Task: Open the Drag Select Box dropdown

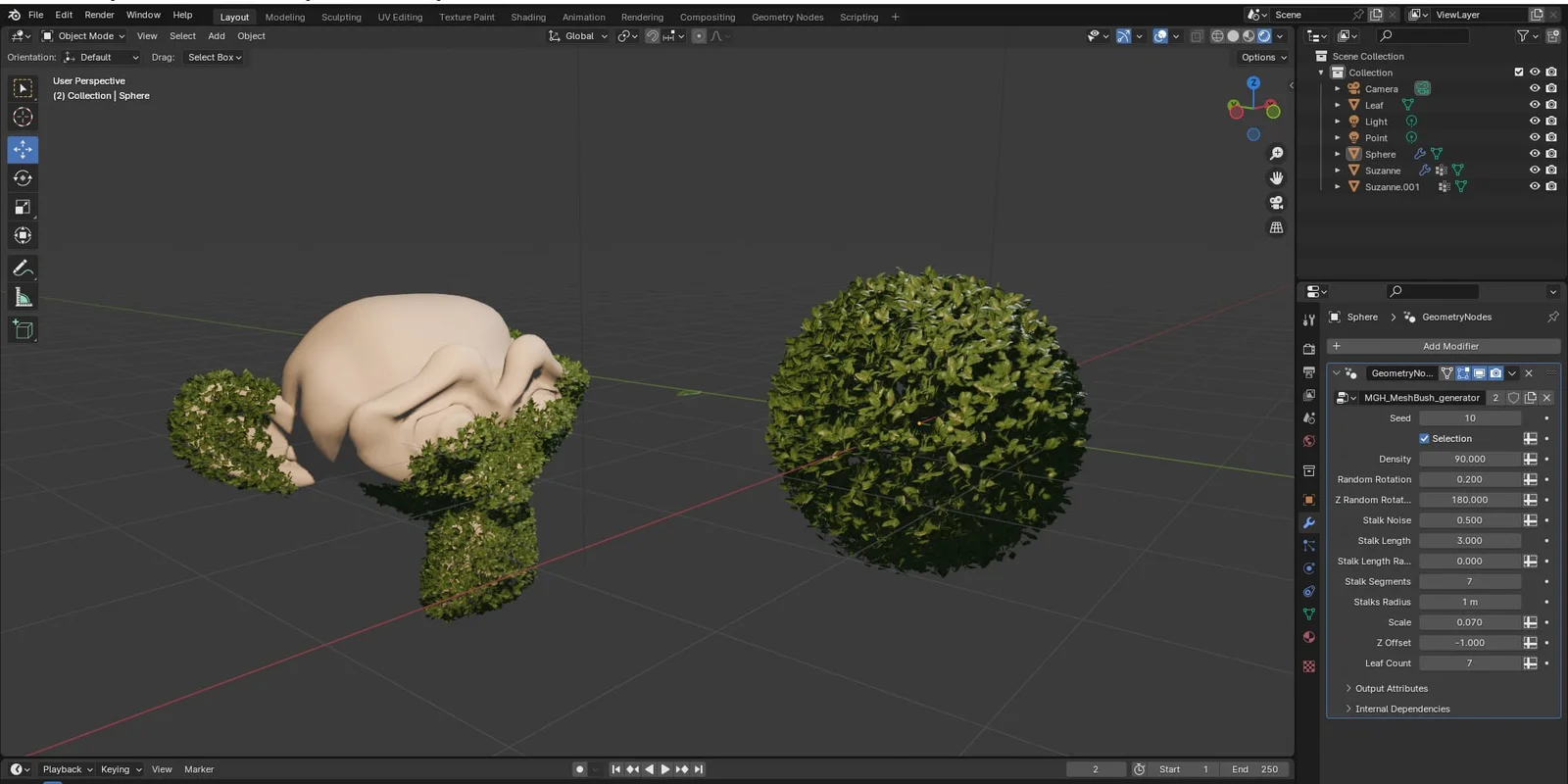Action: click(x=215, y=57)
